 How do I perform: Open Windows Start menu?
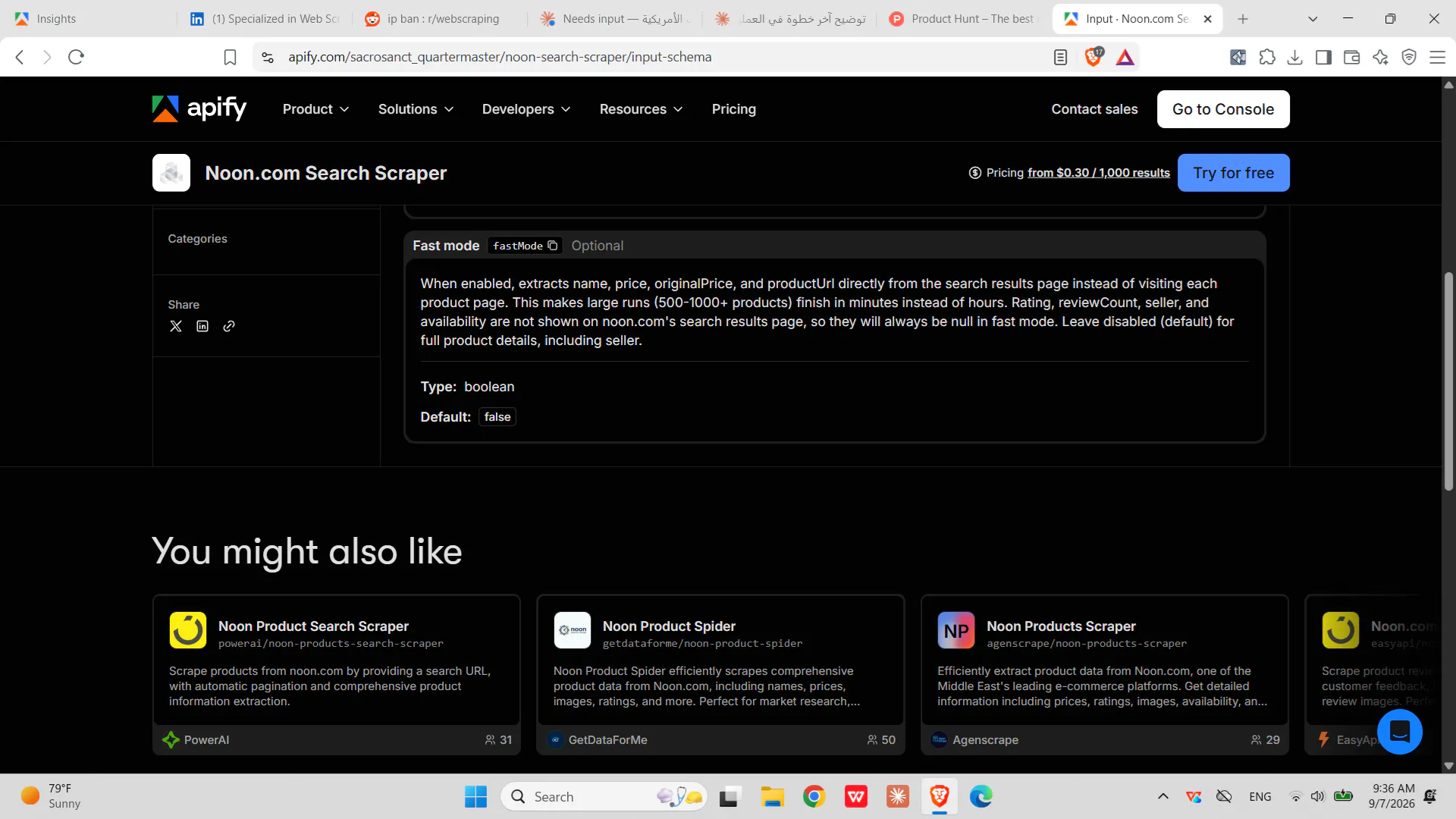pos(476,796)
